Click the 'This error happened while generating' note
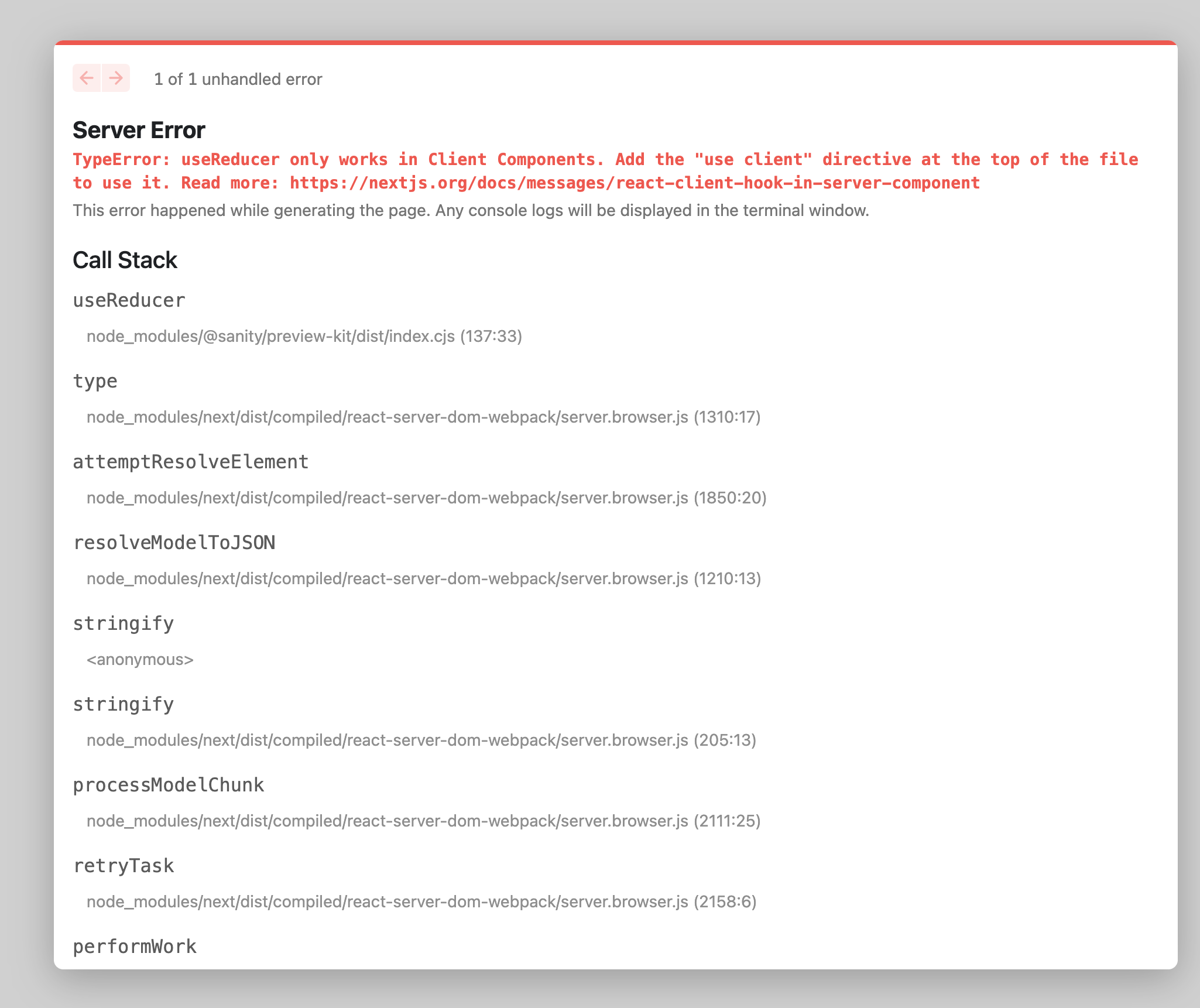The image size is (1200, 1008). click(x=471, y=210)
